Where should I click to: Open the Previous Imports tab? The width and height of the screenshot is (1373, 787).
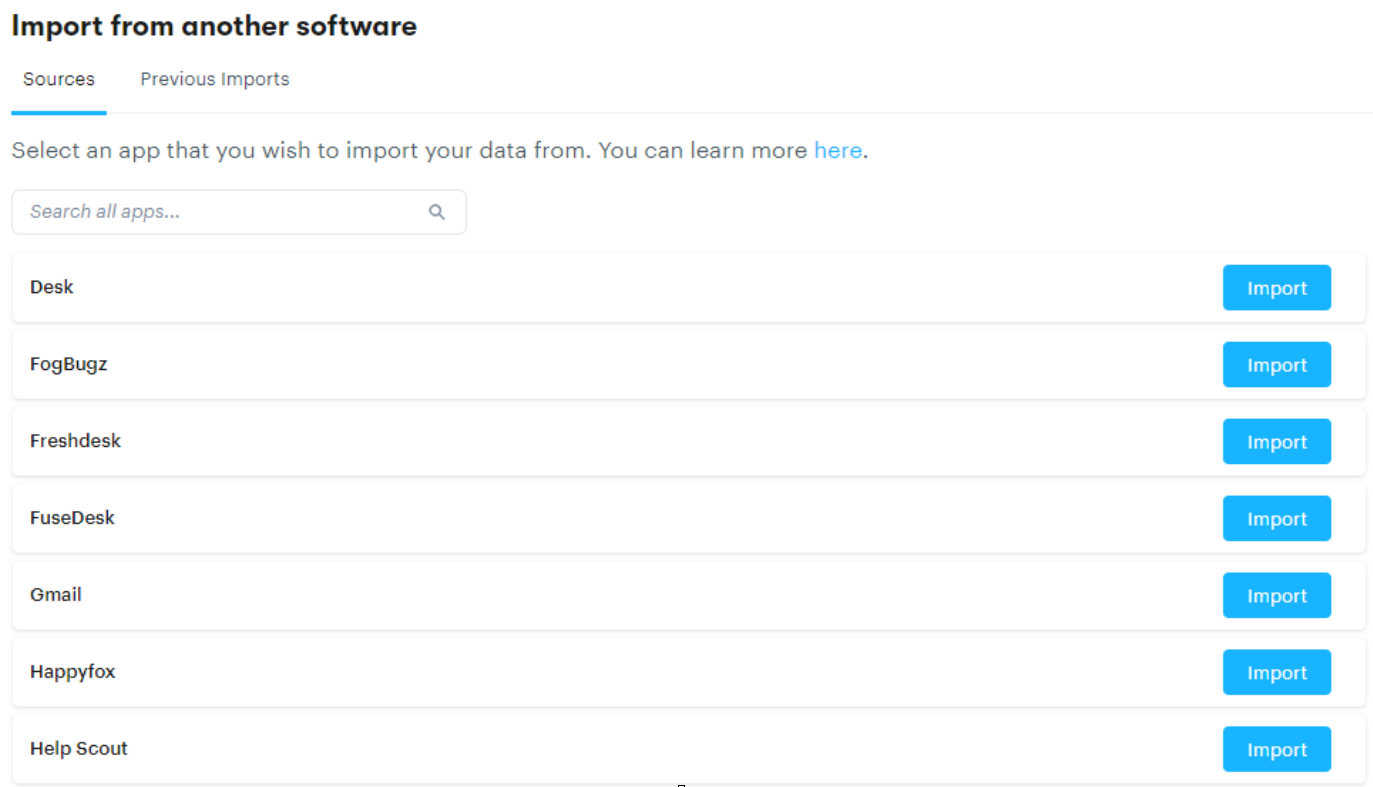click(215, 79)
